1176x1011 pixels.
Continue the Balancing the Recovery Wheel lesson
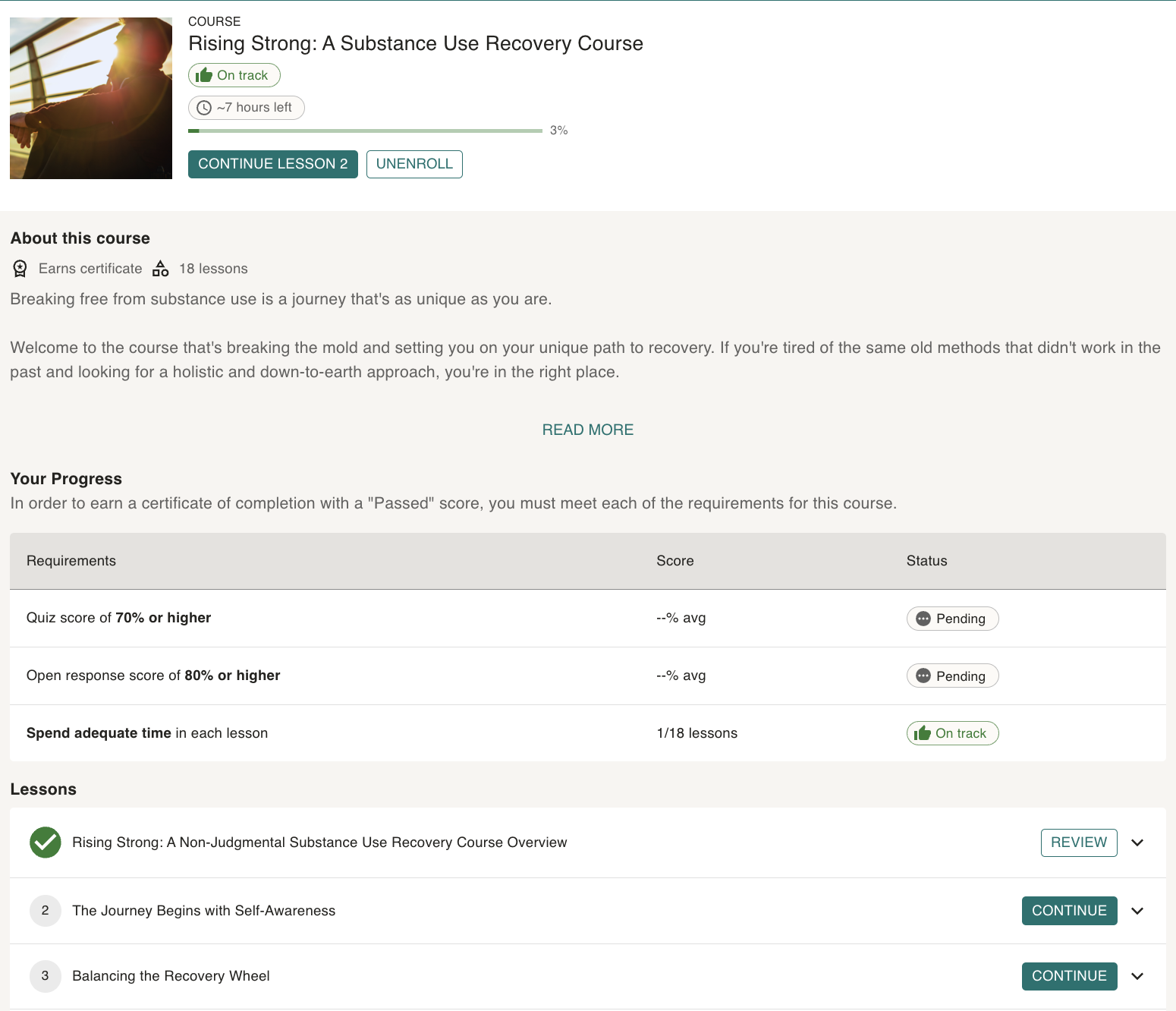1069,976
